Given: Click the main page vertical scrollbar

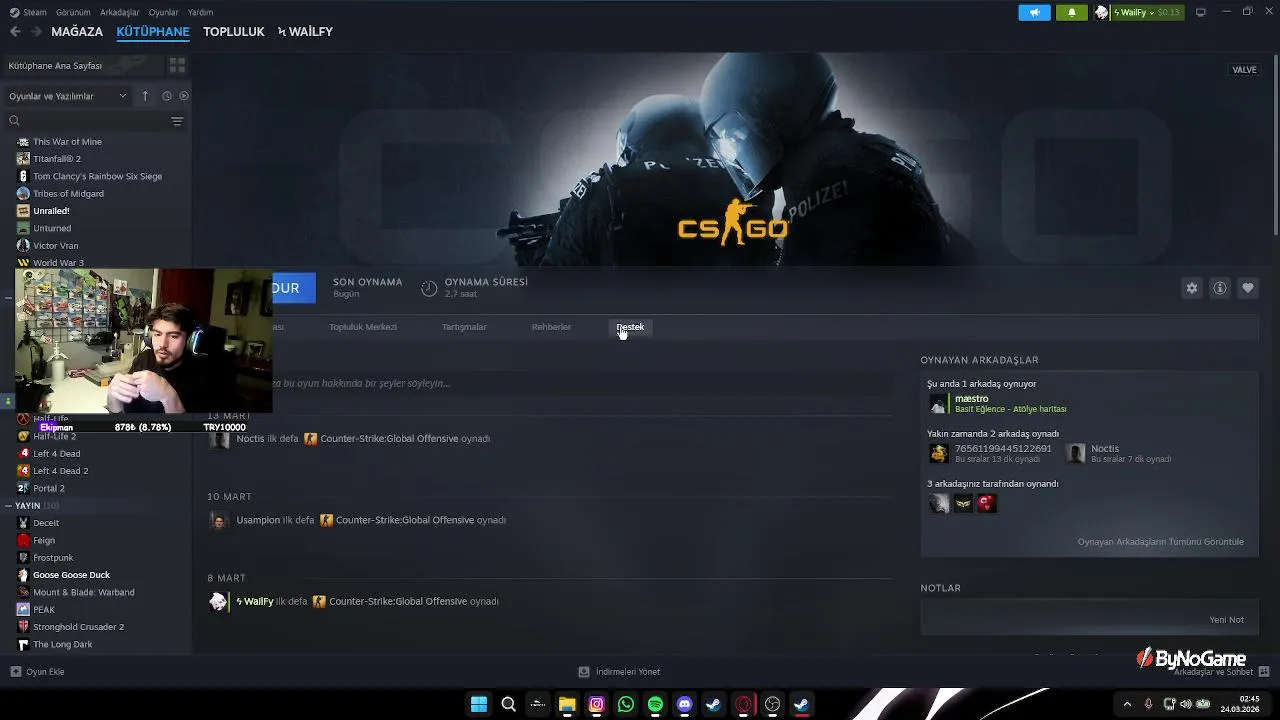Looking at the screenshot, I should (1276, 145).
